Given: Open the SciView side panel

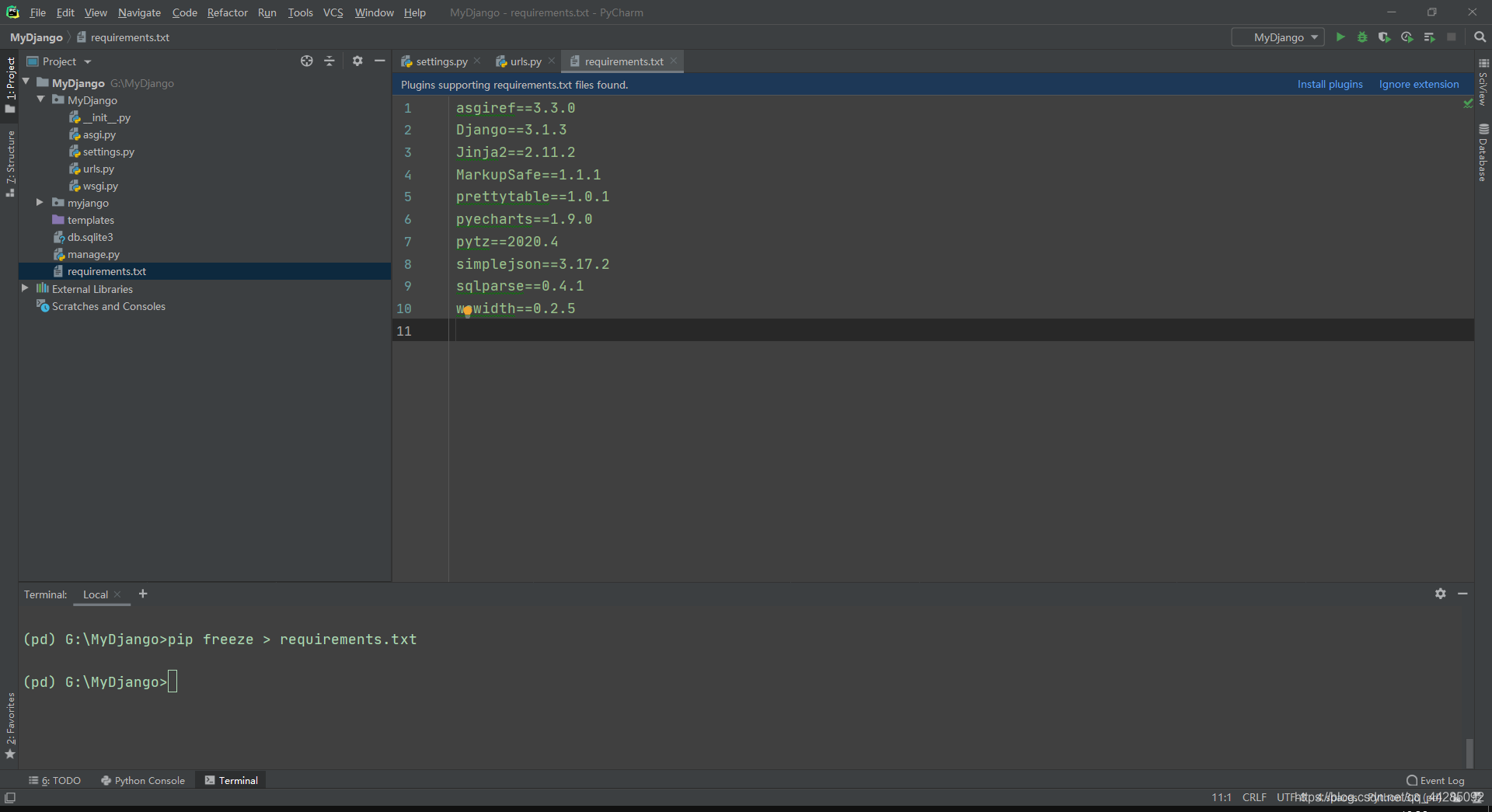Looking at the screenshot, I should click(x=1483, y=82).
